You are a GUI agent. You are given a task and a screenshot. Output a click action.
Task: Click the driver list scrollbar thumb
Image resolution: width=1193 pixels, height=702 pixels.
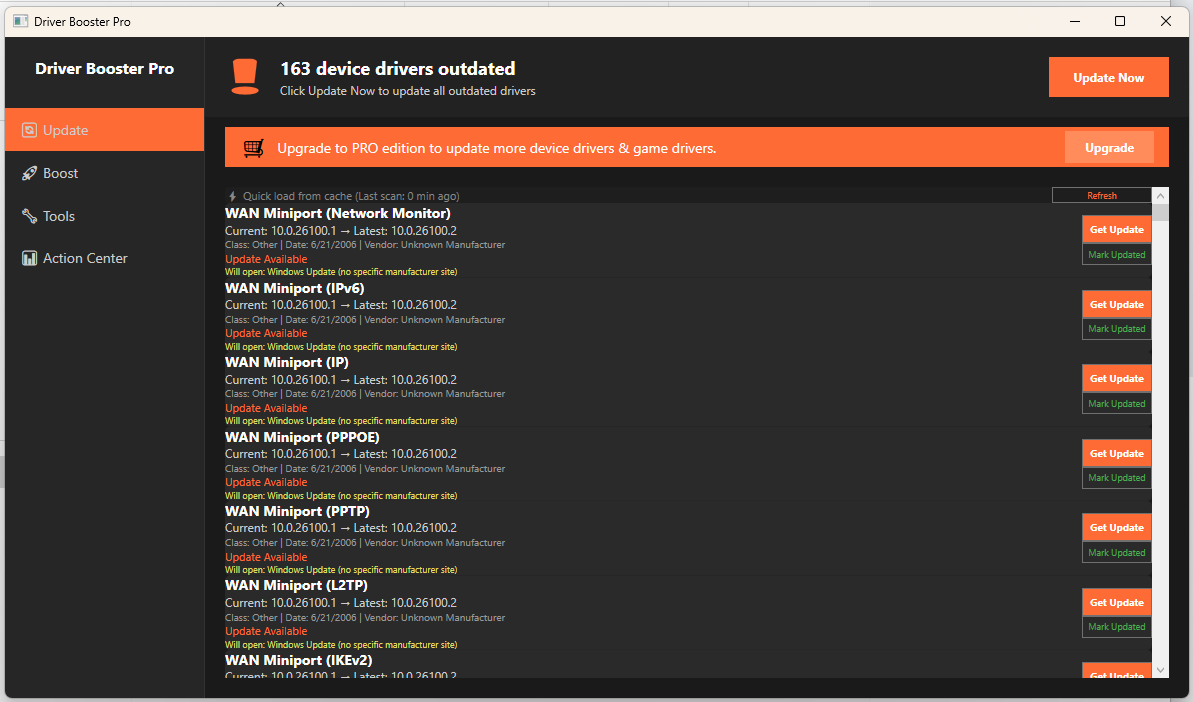(1160, 211)
